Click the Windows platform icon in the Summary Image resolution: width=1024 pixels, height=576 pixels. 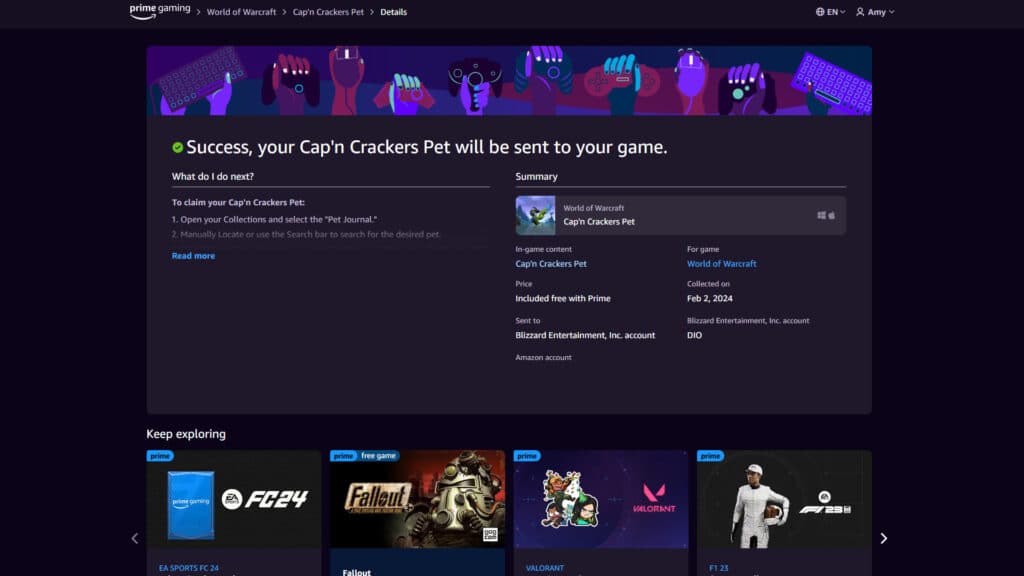(x=824, y=213)
